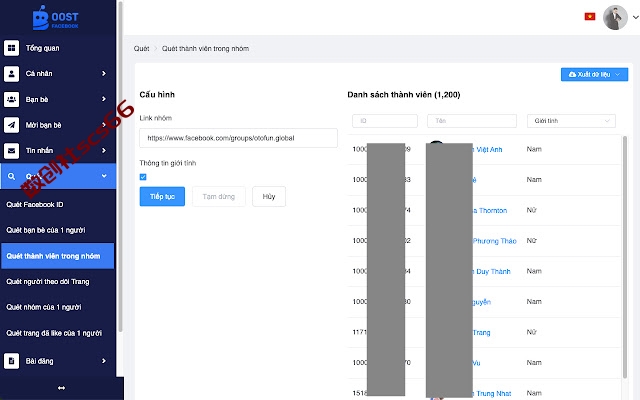Open the user avatar profile picture
This screenshot has width=640, height=400.
click(615, 18)
